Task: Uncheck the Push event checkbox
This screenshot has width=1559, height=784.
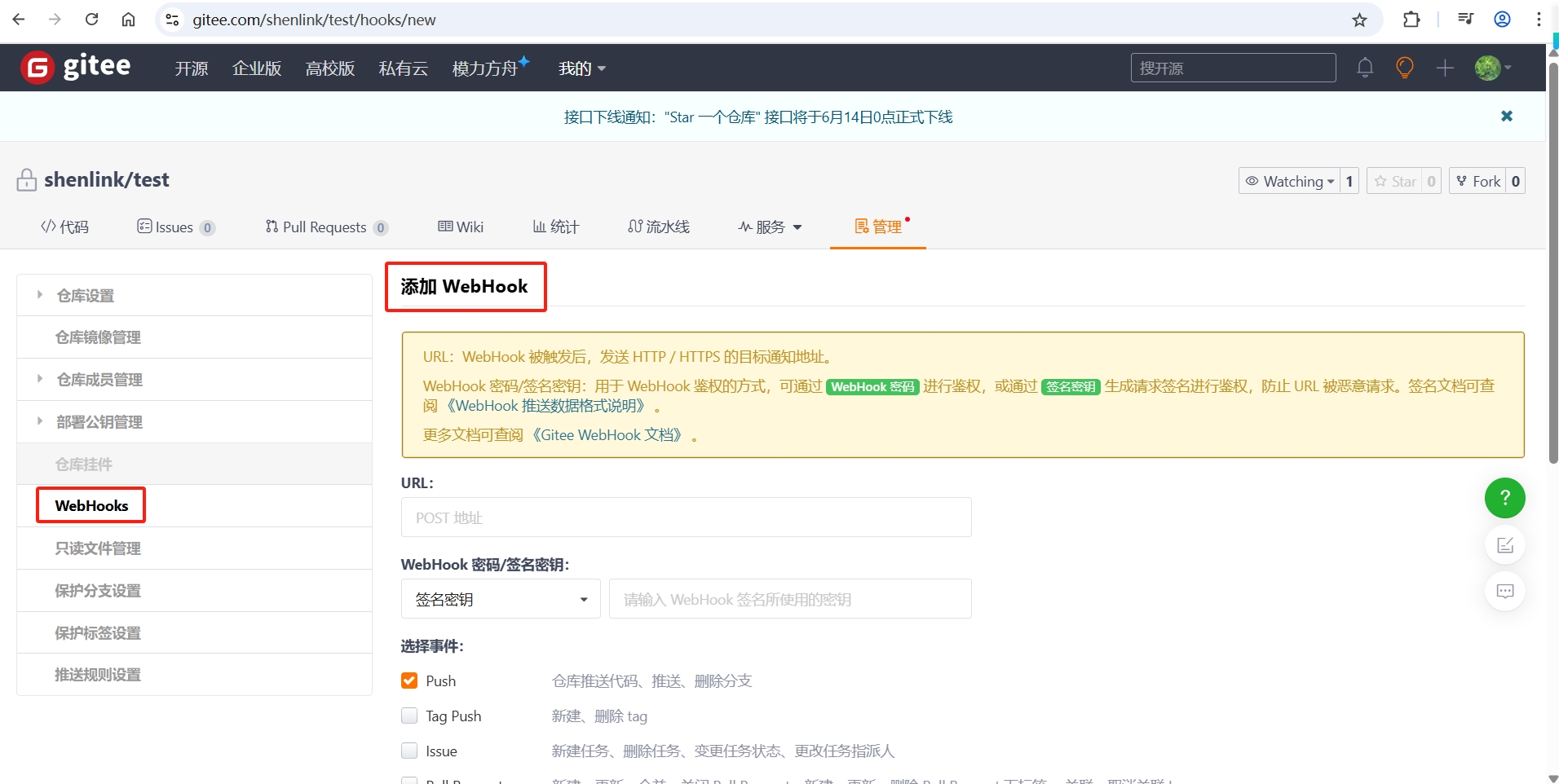Action: tap(409, 680)
